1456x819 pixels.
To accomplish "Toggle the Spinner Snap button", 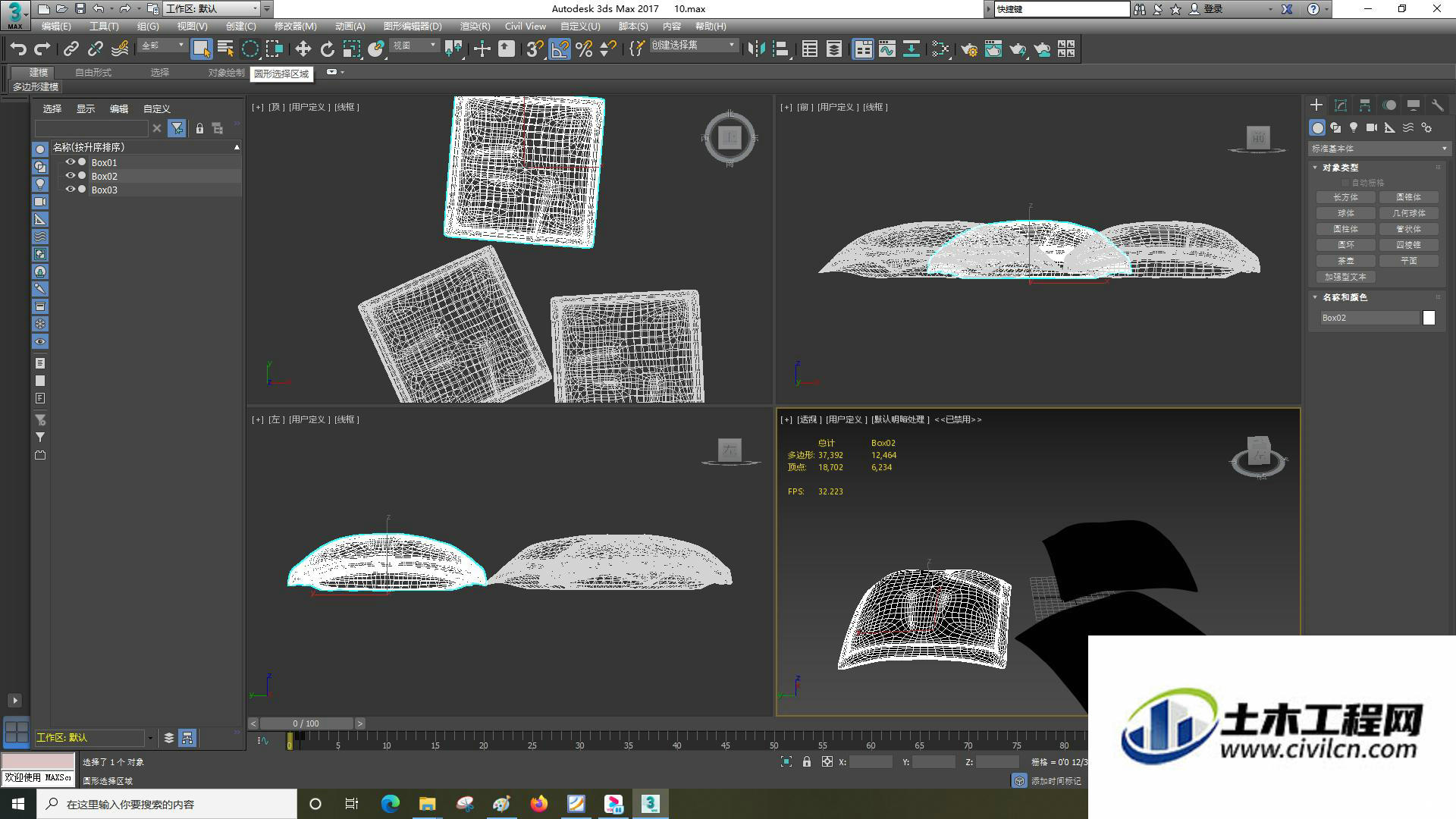I will pos(607,49).
